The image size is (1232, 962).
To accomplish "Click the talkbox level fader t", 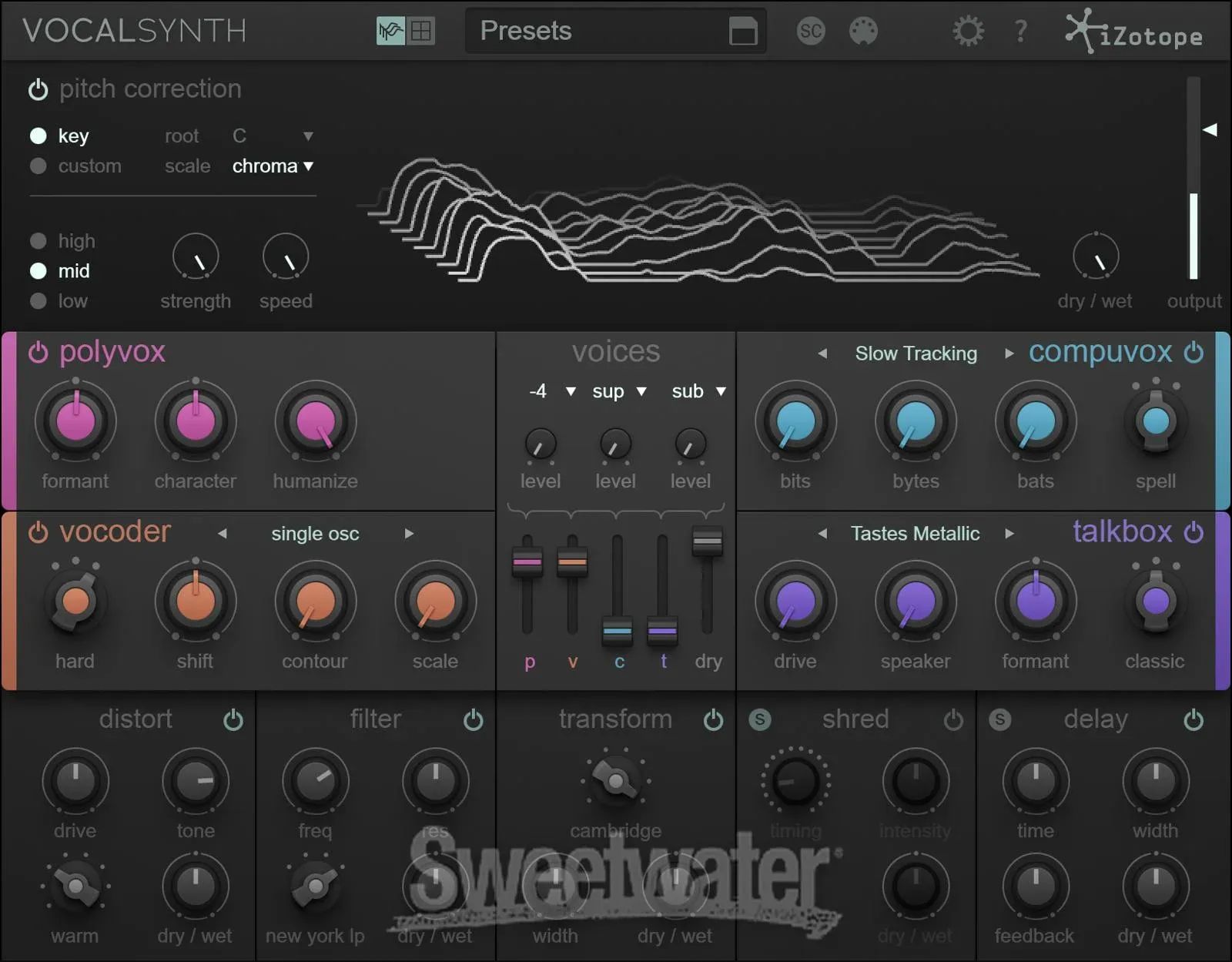I will click(662, 631).
